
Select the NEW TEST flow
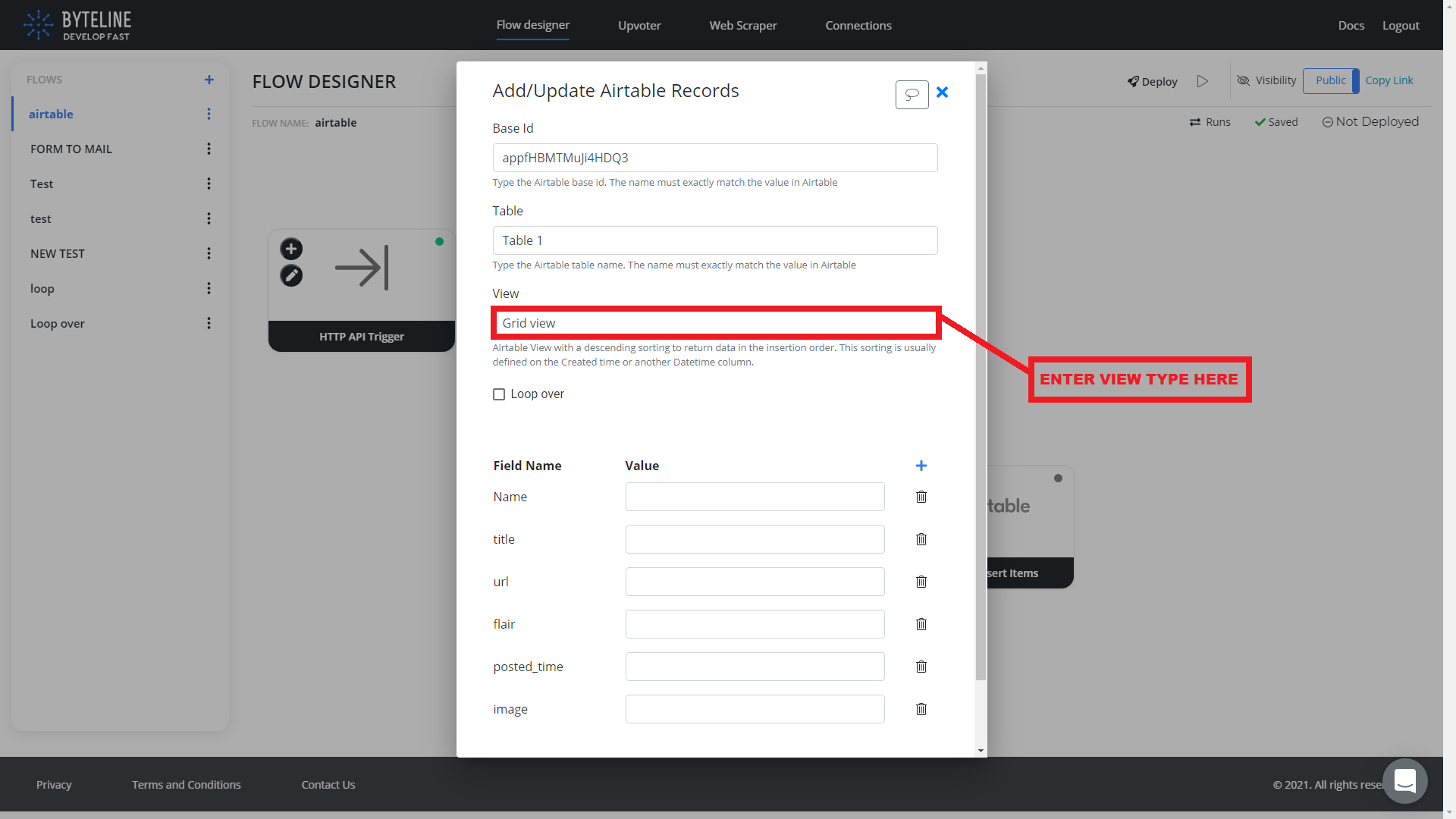(58, 253)
